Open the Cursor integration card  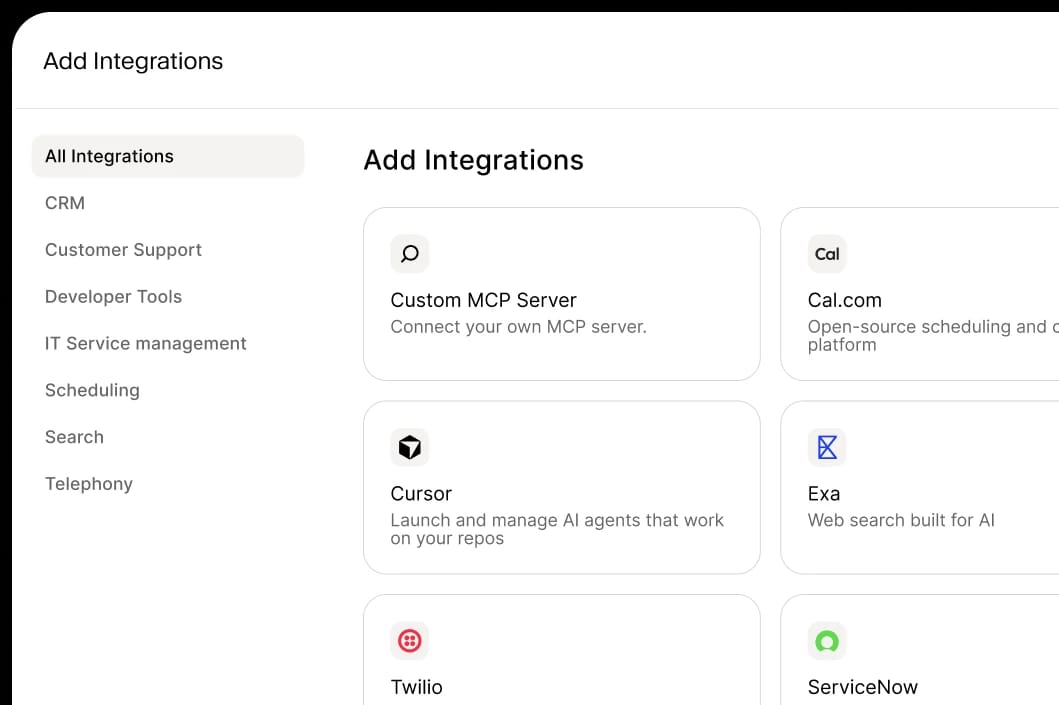(x=562, y=487)
